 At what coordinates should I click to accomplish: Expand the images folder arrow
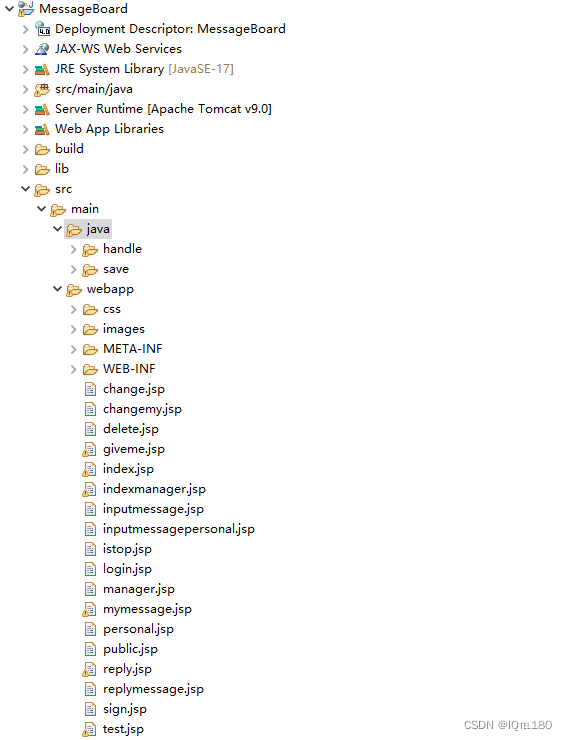(74, 329)
